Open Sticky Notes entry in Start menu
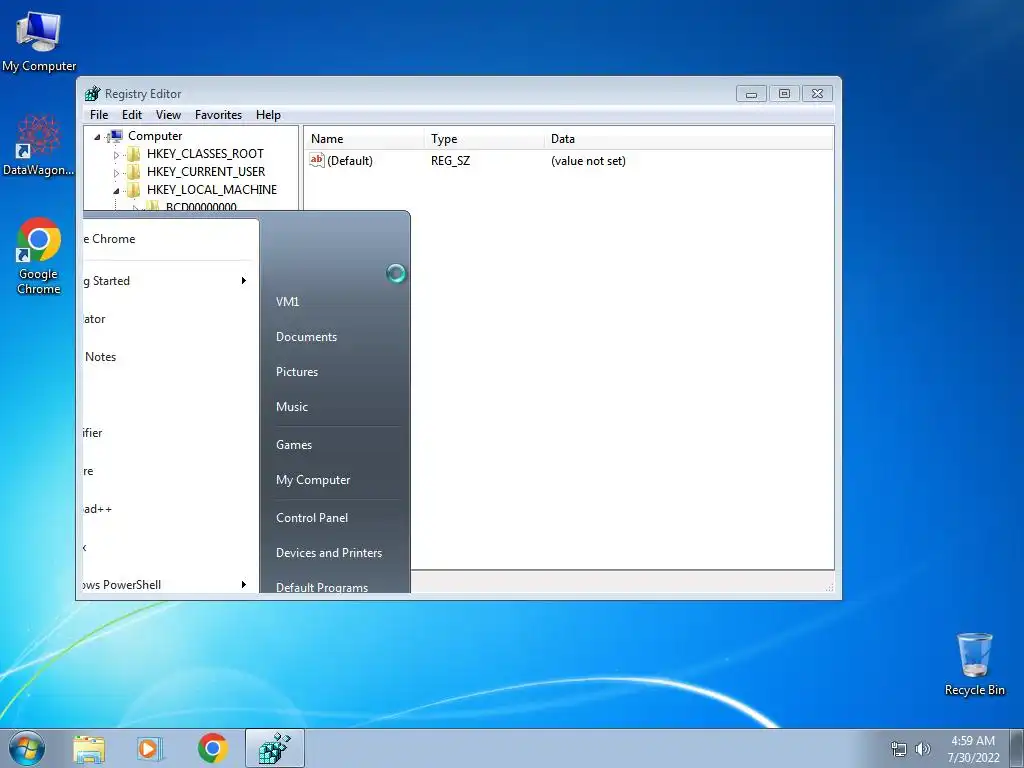The height and width of the screenshot is (768, 1024). [170, 357]
